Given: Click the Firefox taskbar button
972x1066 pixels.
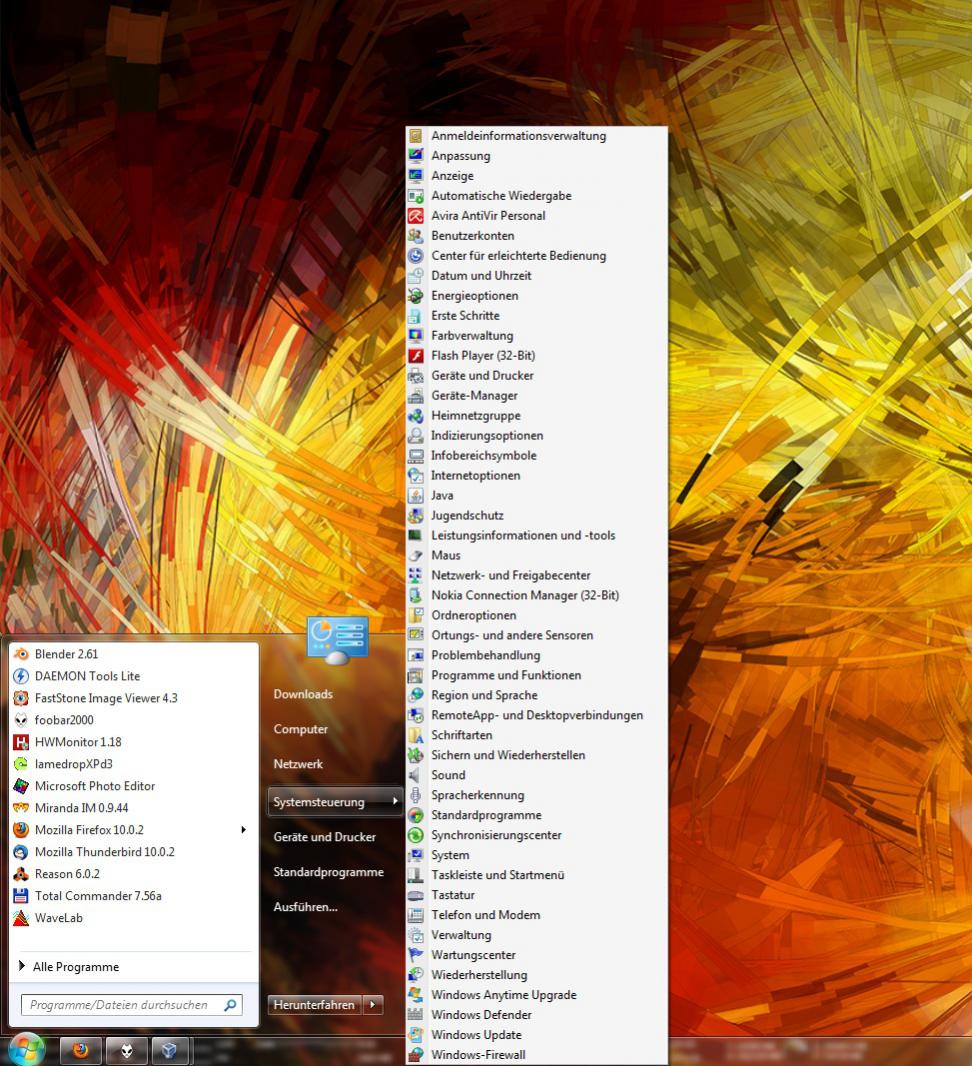Looking at the screenshot, I should pos(81,1051).
